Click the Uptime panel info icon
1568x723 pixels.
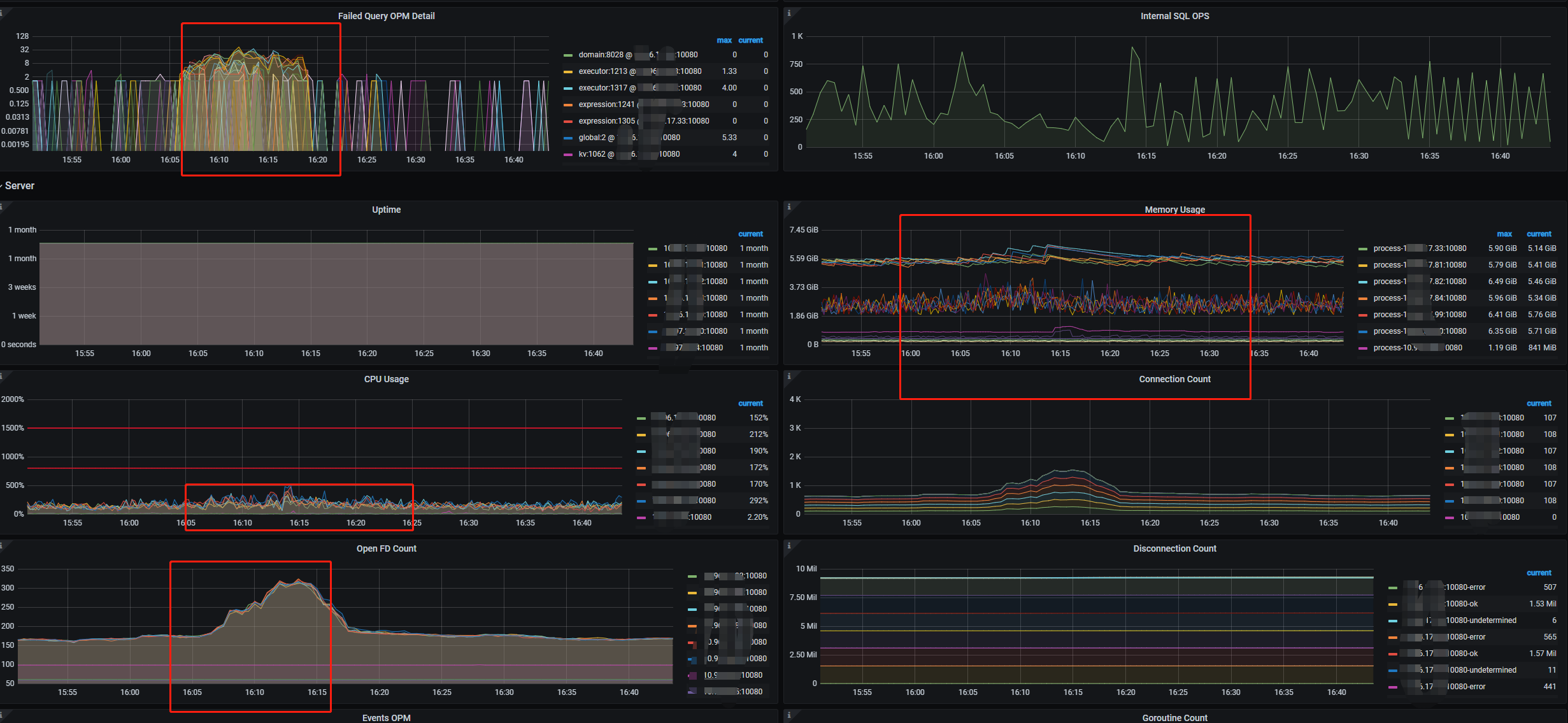pyautogui.click(x=2, y=207)
